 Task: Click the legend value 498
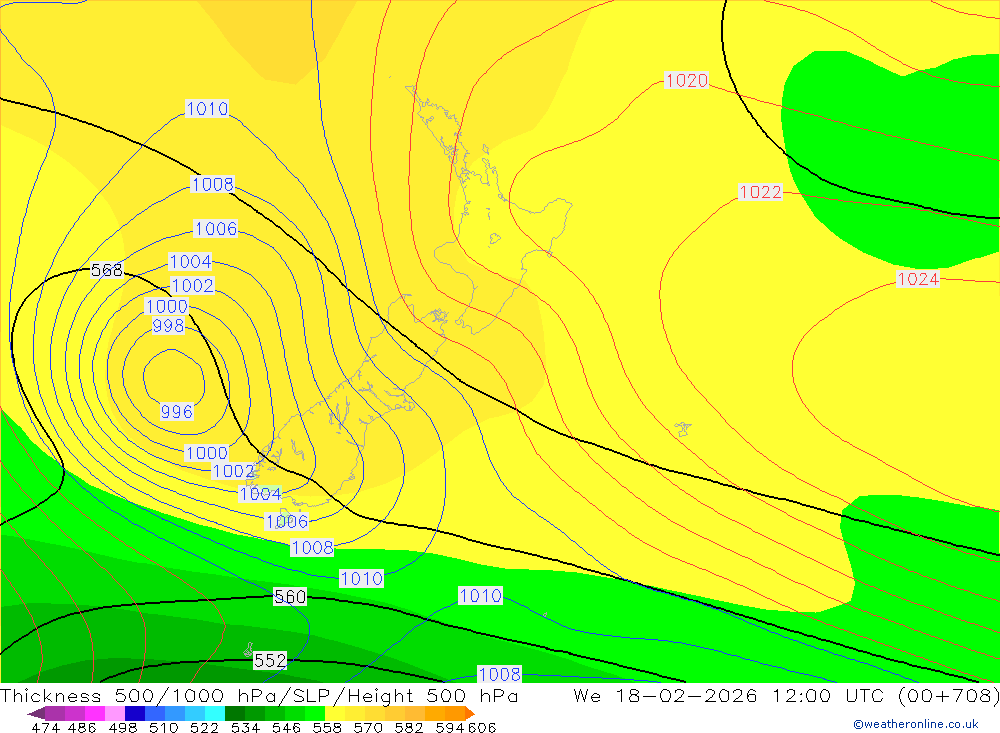point(122,727)
